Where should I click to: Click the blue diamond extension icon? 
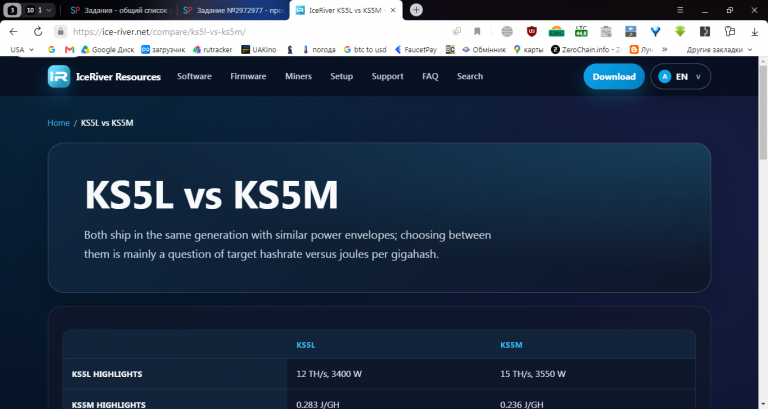coord(655,32)
